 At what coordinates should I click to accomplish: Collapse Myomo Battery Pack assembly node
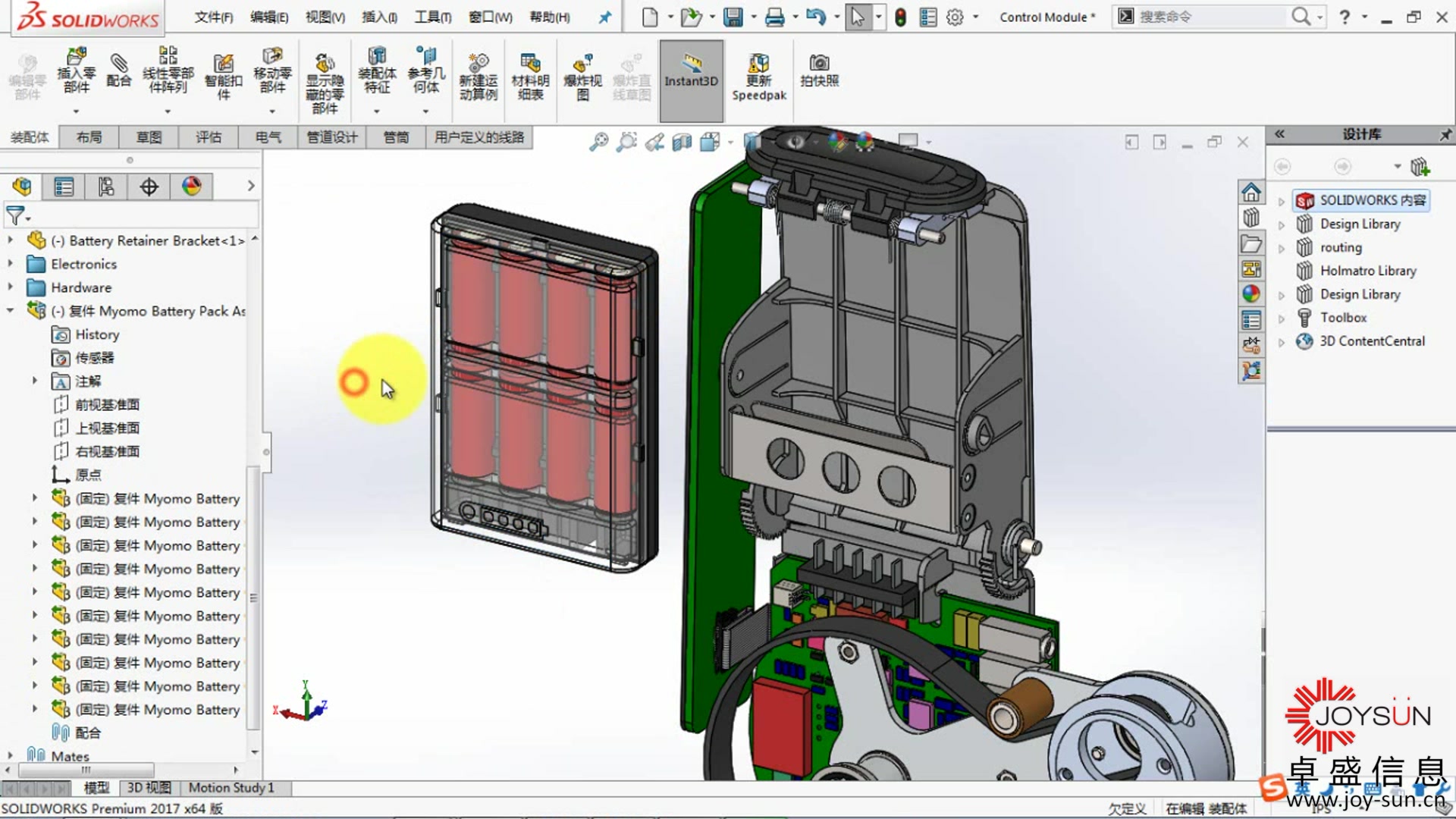[x=10, y=310]
